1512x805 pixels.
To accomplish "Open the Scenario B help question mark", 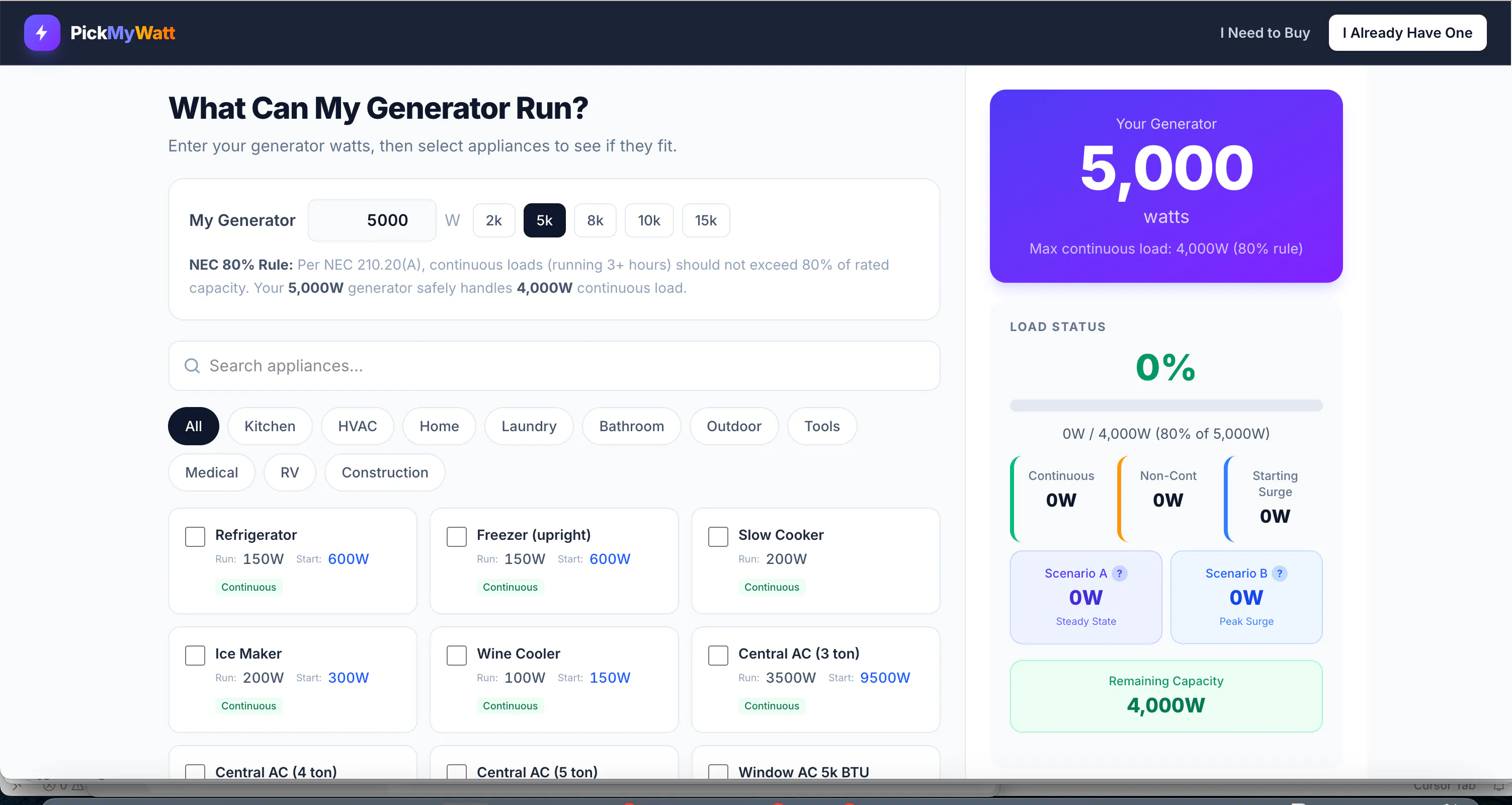I will point(1280,573).
